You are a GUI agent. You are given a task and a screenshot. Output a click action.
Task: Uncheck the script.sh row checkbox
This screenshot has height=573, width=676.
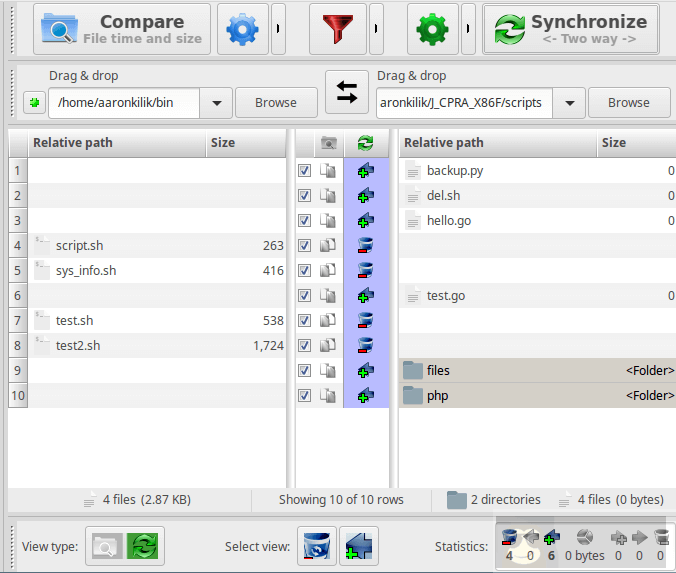click(304, 246)
